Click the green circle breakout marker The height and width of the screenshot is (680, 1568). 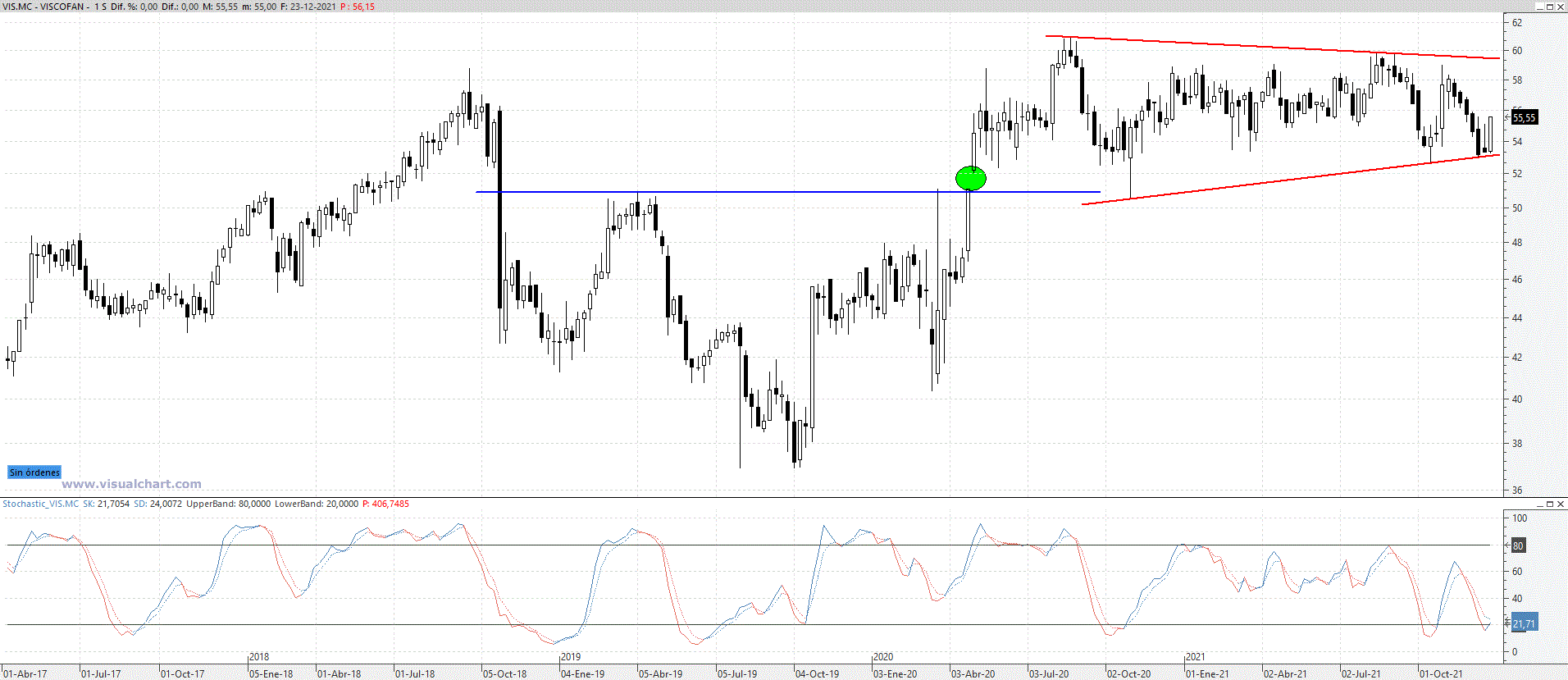tap(970, 178)
